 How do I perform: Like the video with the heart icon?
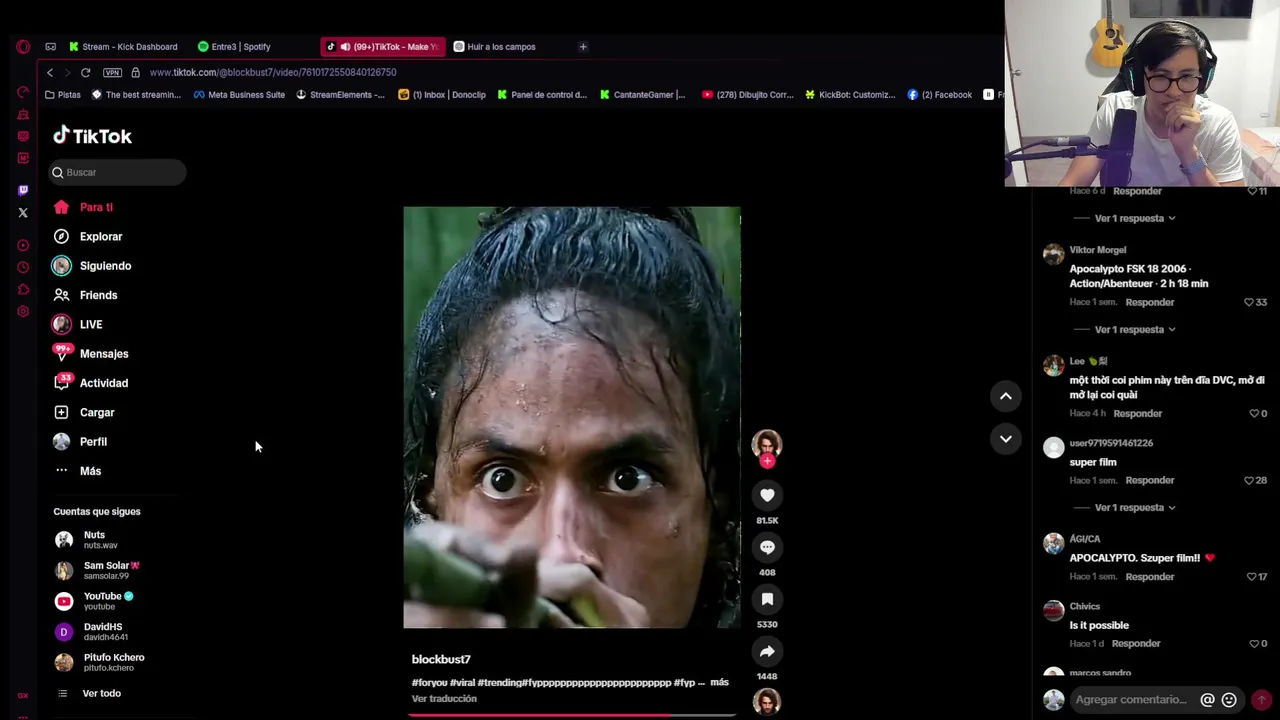point(767,495)
